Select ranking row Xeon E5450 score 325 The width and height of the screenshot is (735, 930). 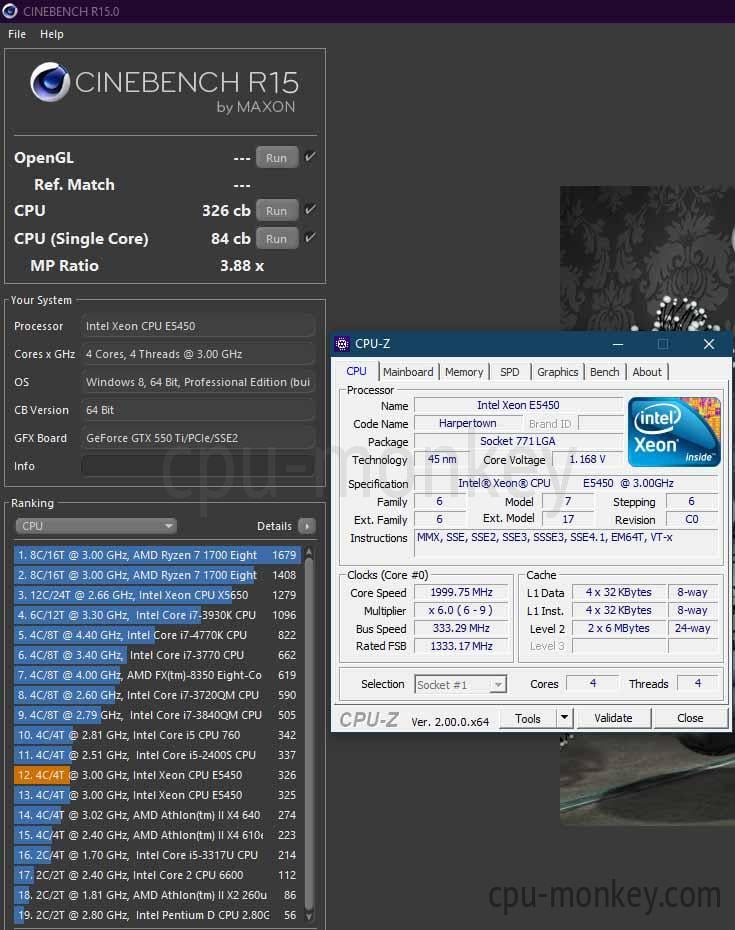[x=157, y=795]
